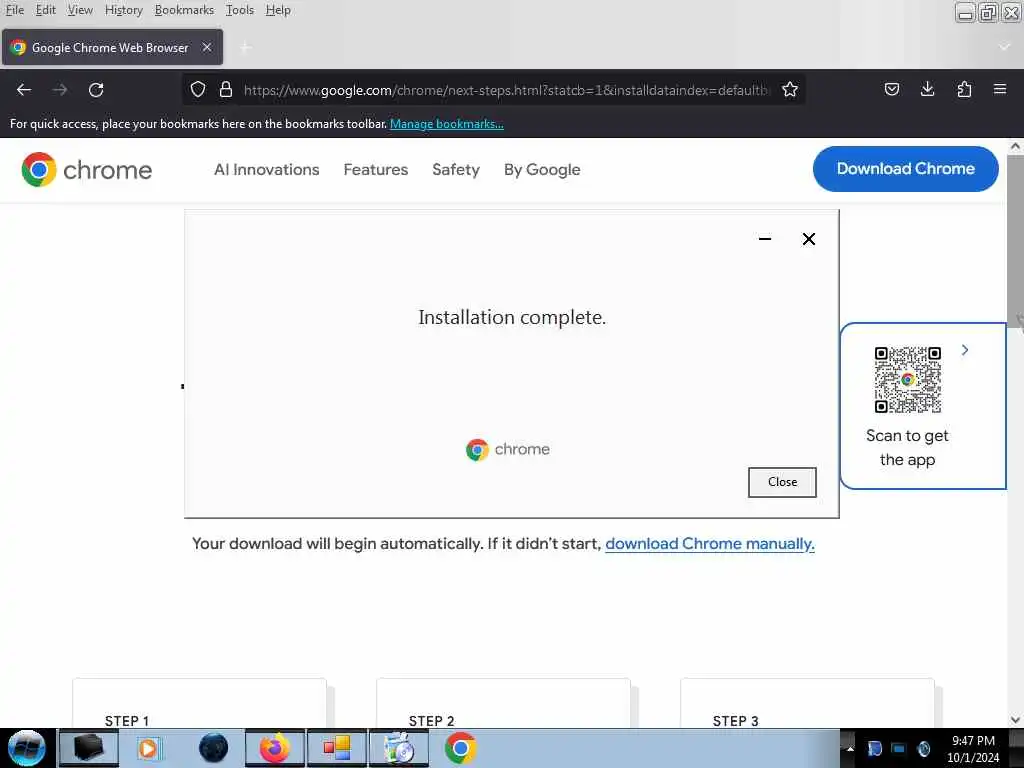
Task: Open the View menu
Action: (x=80, y=10)
